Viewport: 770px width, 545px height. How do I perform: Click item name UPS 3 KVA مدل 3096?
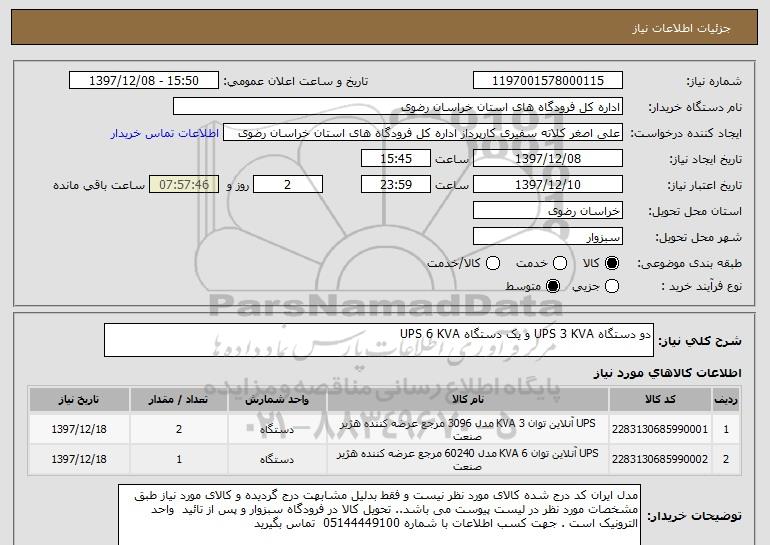pyautogui.click(x=468, y=429)
